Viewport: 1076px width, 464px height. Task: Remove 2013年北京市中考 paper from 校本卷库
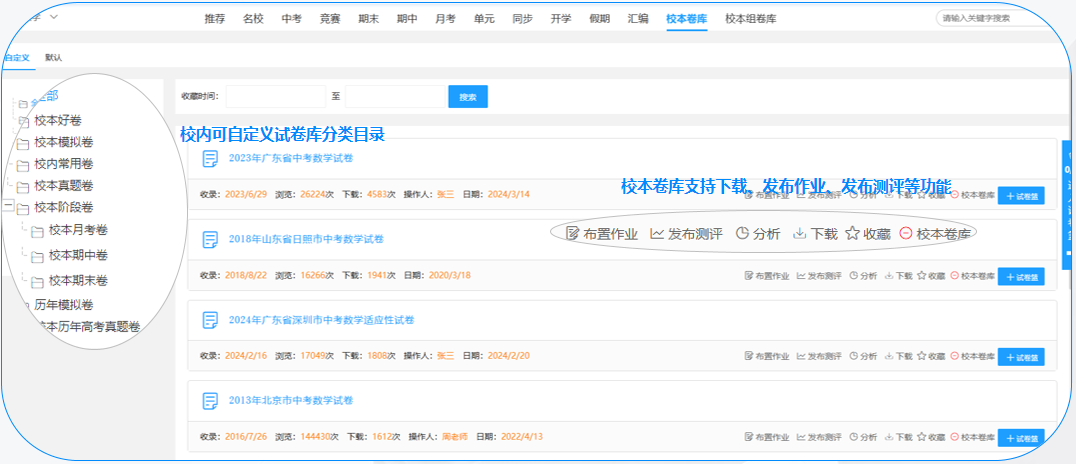pos(972,437)
